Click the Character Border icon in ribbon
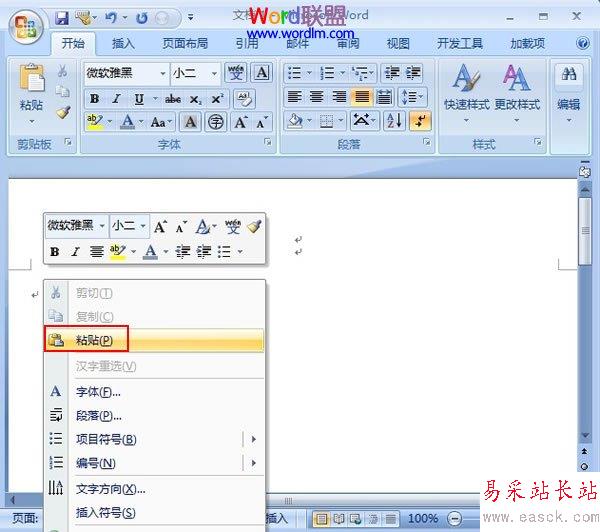The width and height of the screenshot is (600, 532). tap(262, 72)
